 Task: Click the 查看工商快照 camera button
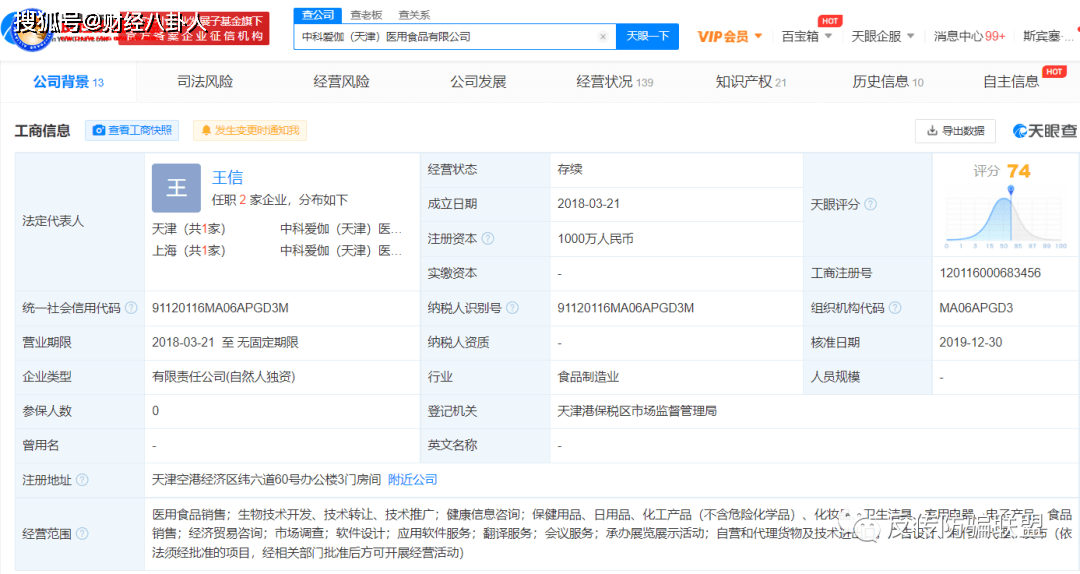tap(132, 130)
